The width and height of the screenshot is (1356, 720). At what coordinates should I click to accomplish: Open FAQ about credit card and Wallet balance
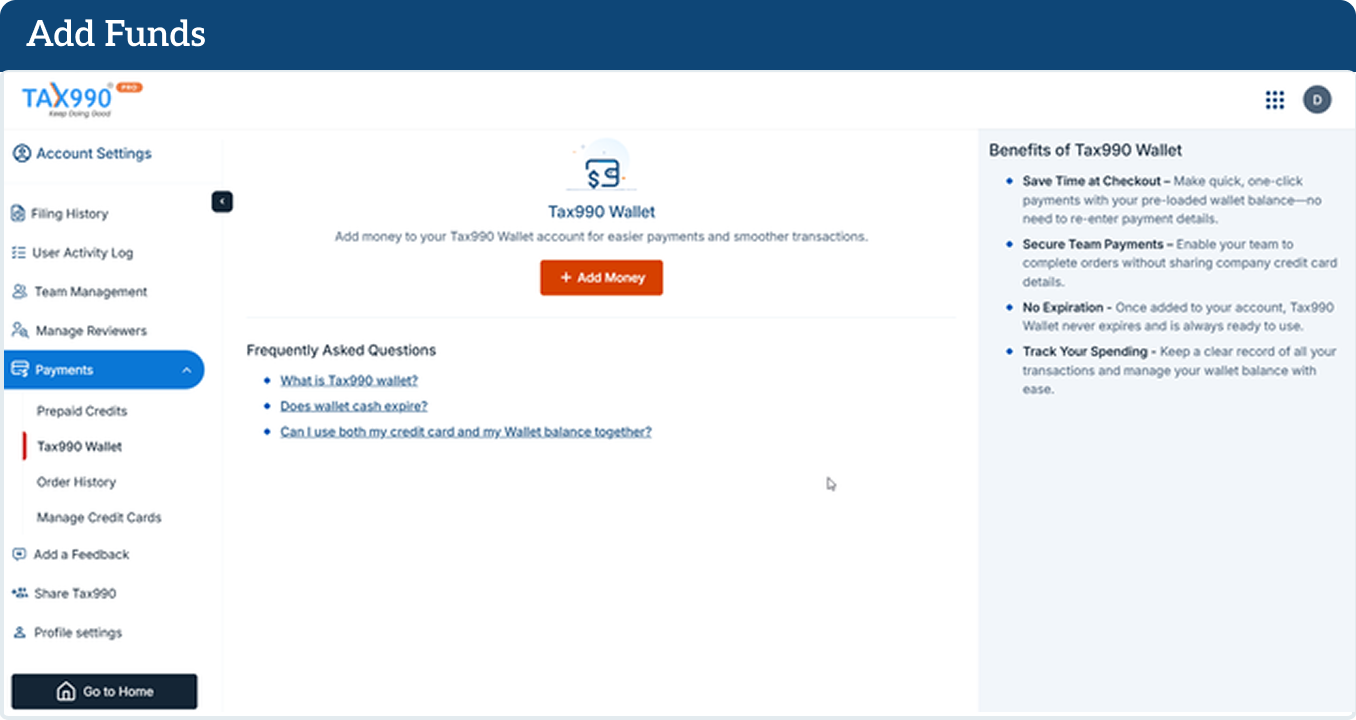pyautogui.click(x=466, y=432)
